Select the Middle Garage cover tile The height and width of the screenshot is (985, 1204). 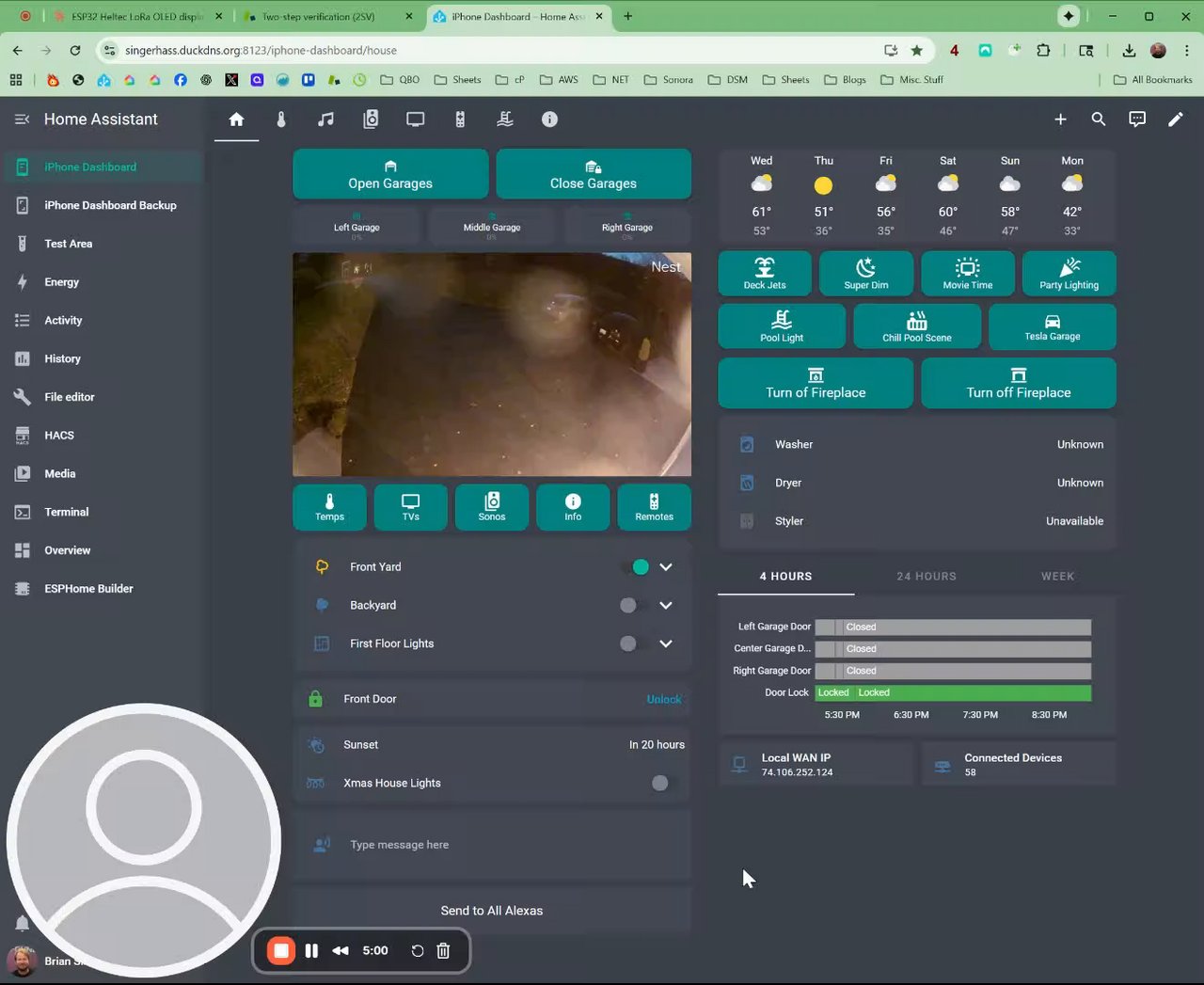pos(492,227)
